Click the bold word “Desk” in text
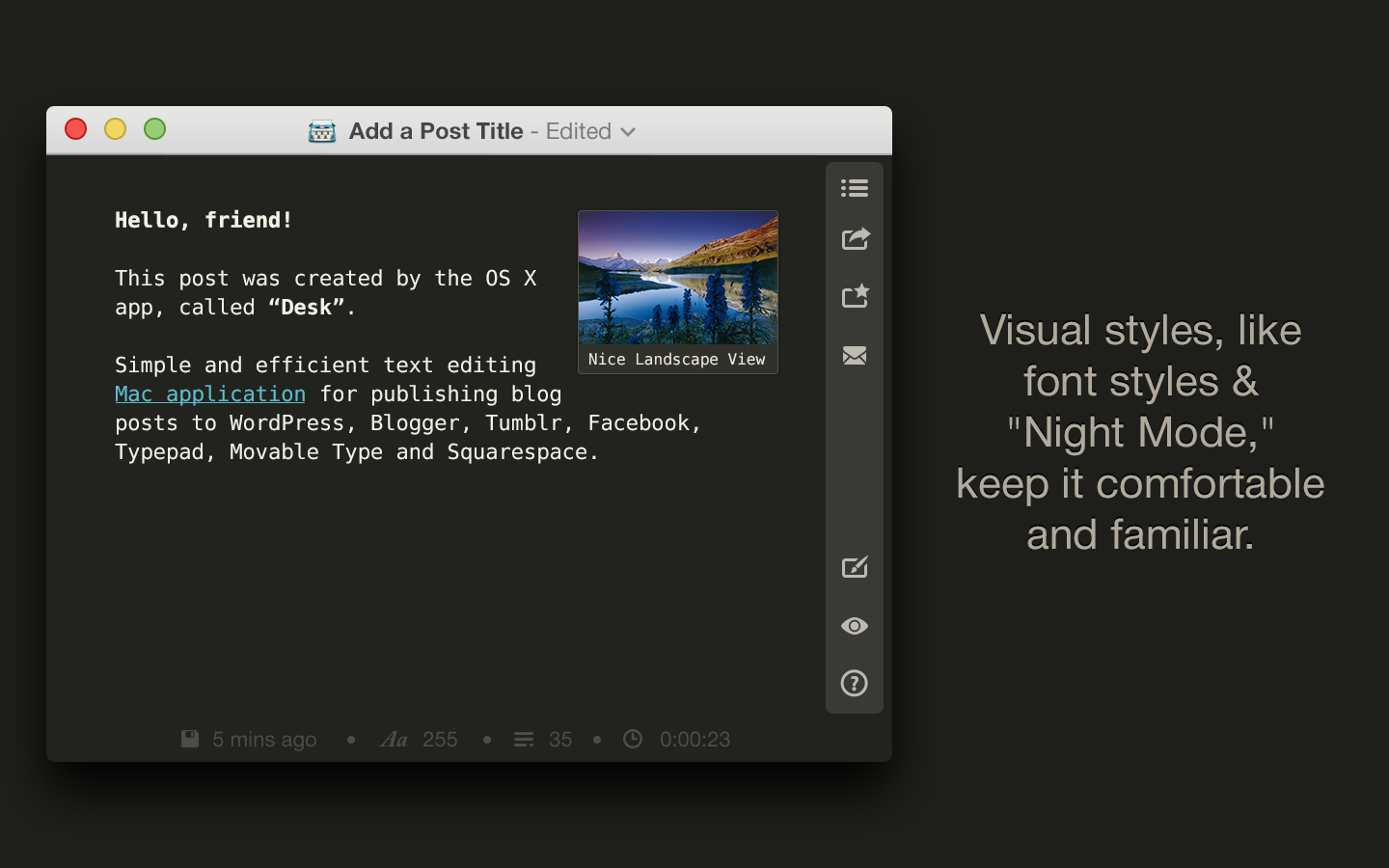1389x868 pixels. click(x=307, y=307)
